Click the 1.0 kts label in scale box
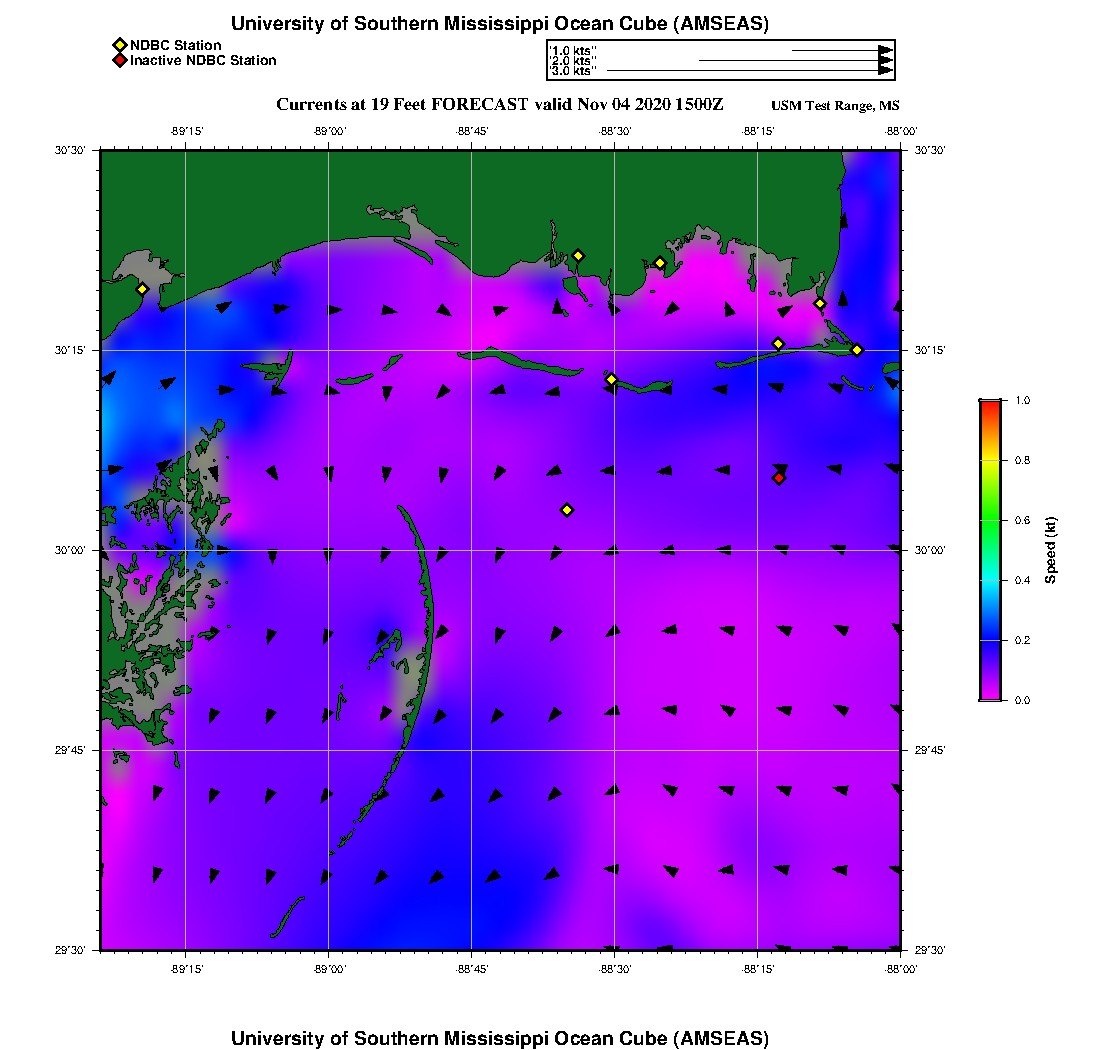The image size is (1100, 1050). [574, 50]
